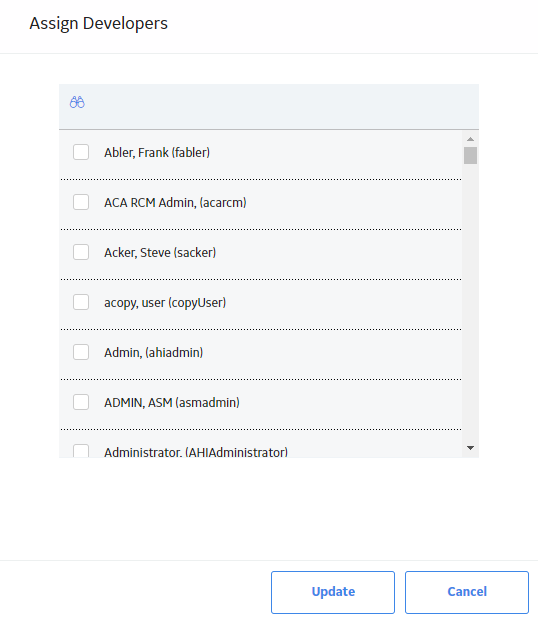Screen dimensions: 538x623
Task: Click the Admin, (ahiadmin) name text
Action: [153, 353]
